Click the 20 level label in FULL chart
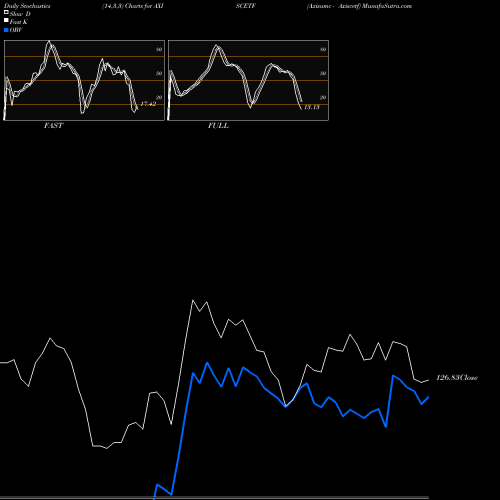 pyautogui.click(x=323, y=97)
